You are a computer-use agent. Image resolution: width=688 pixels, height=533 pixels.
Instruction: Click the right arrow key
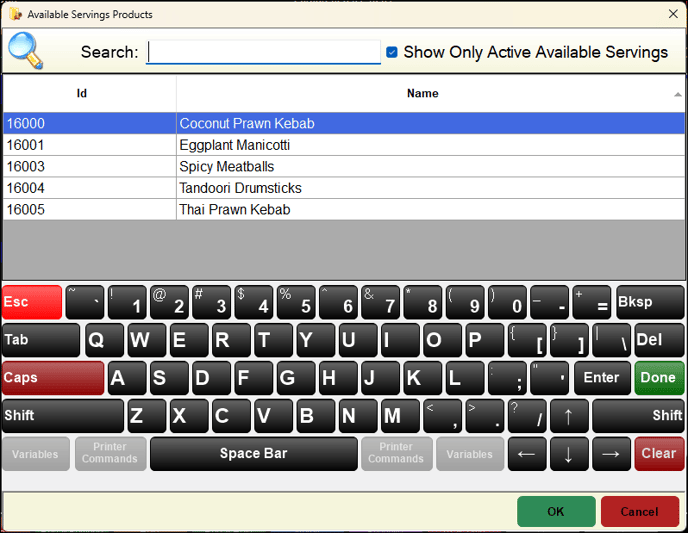coord(611,454)
